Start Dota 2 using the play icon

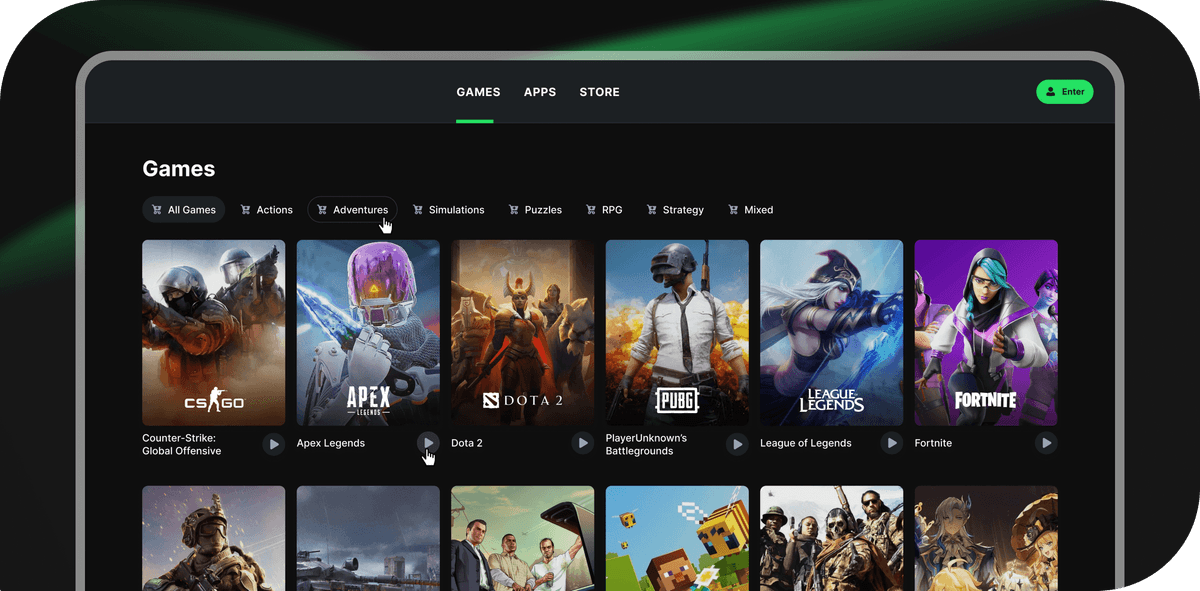(583, 443)
